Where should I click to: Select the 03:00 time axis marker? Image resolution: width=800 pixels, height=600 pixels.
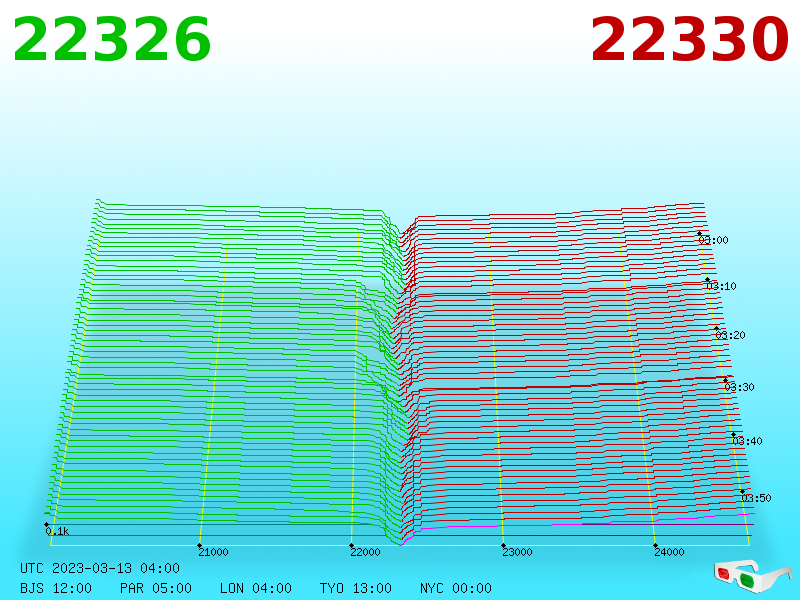click(714, 240)
